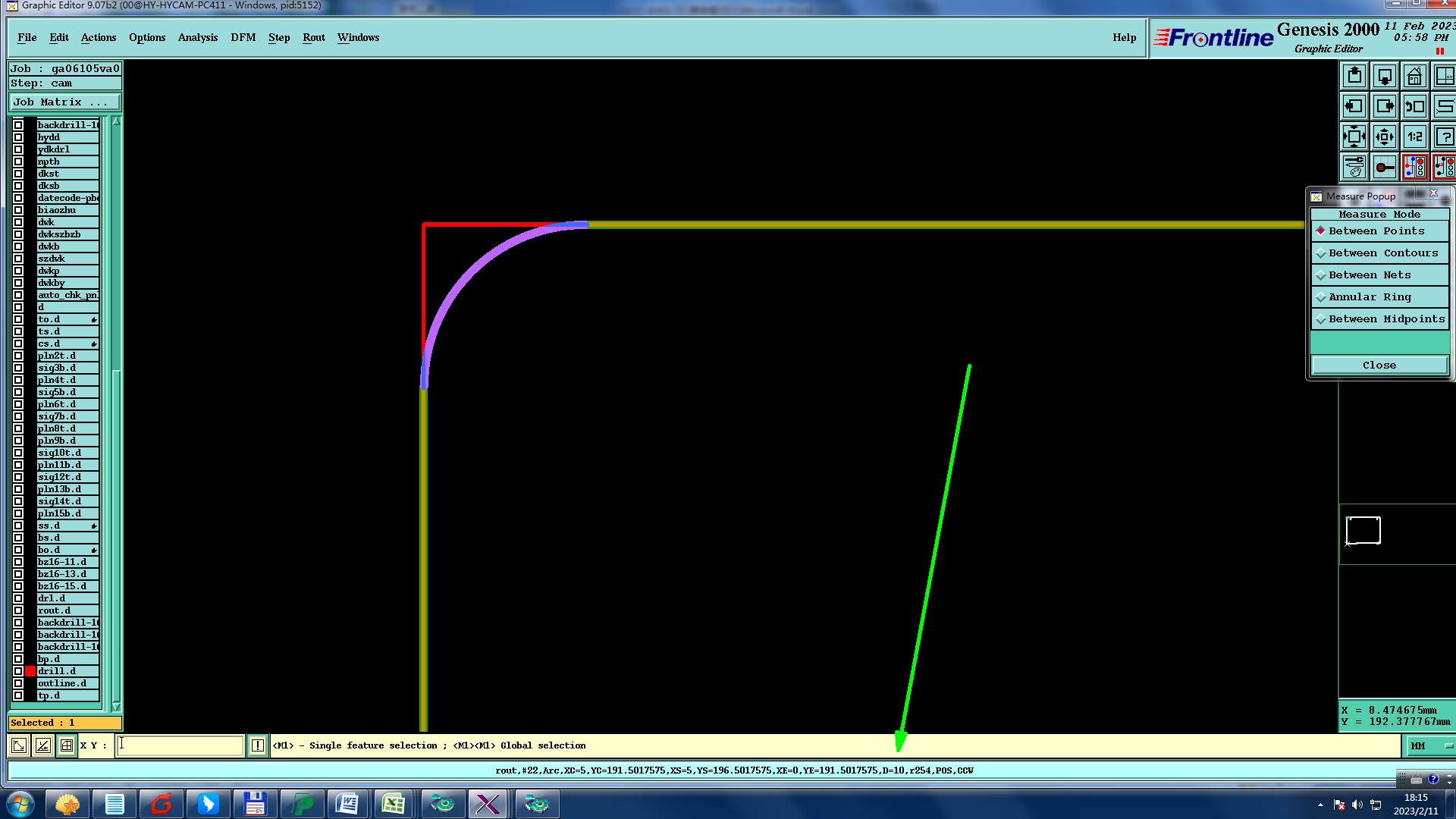Open the Job Matrix expander
Viewport: 1456px width, 819px height.
(64, 102)
